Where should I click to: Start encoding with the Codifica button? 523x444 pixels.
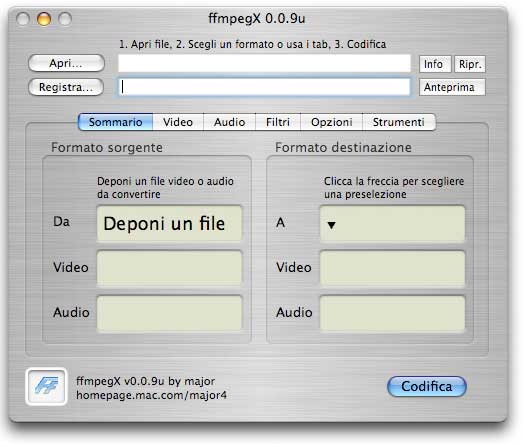click(x=427, y=386)
